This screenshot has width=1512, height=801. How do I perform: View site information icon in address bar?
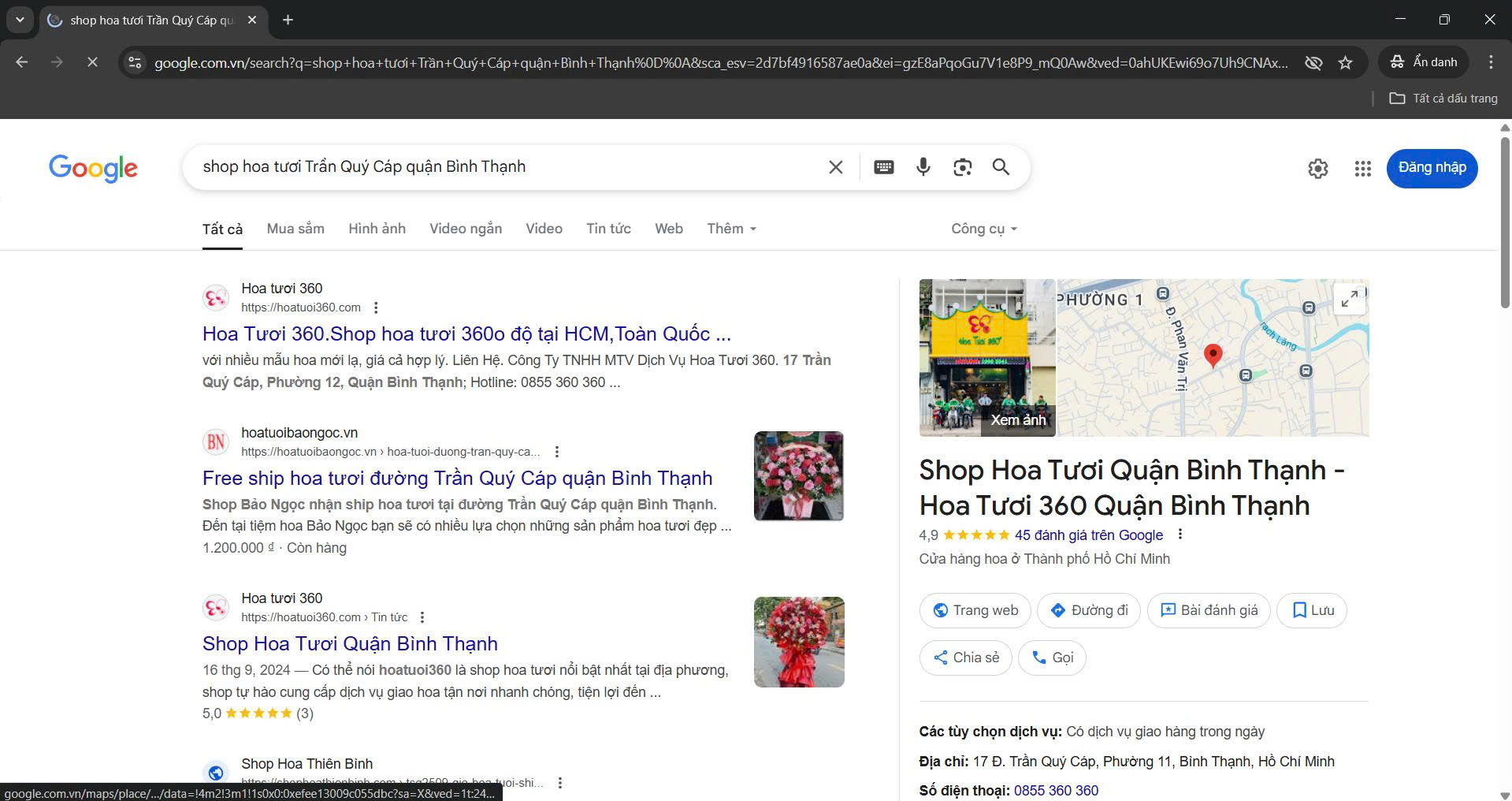pyautogui.click(x=135, y=62)
